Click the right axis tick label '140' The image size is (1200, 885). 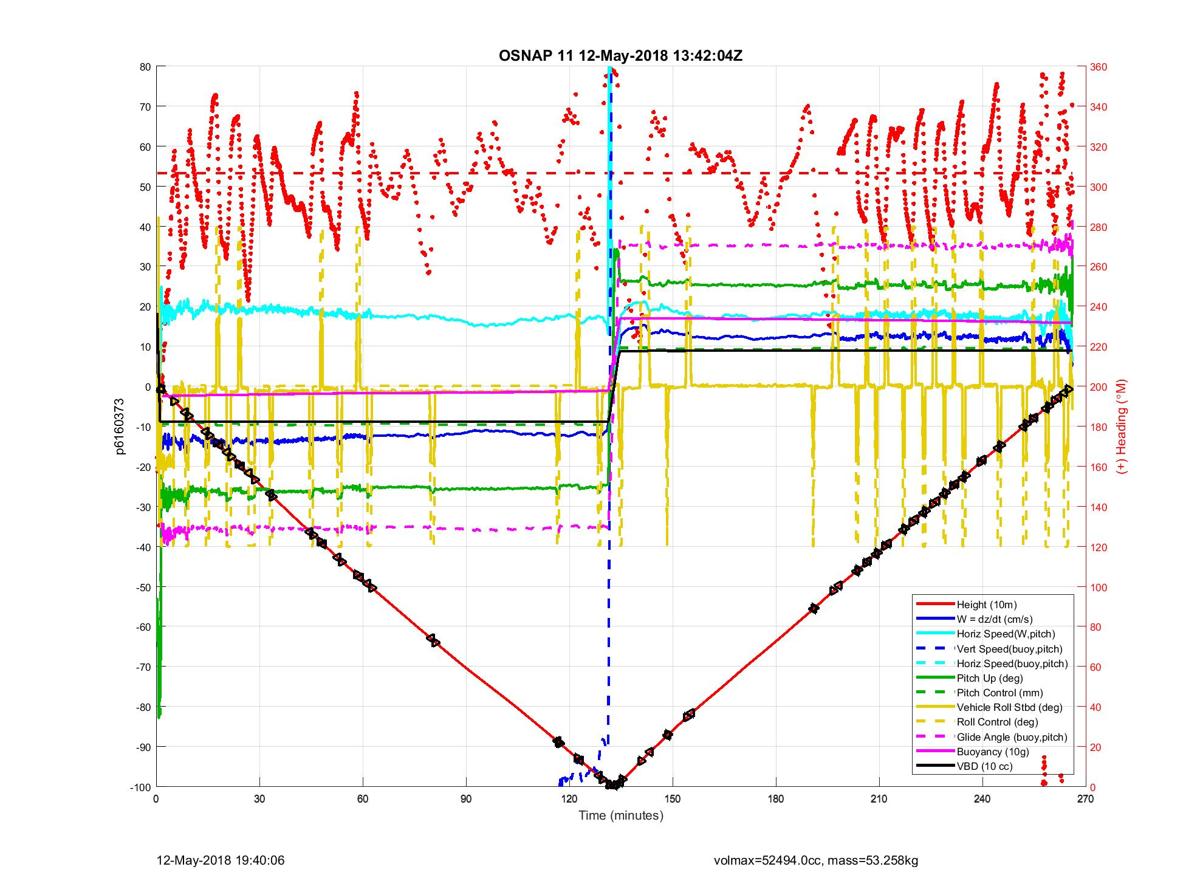(x=1101, y=507)
